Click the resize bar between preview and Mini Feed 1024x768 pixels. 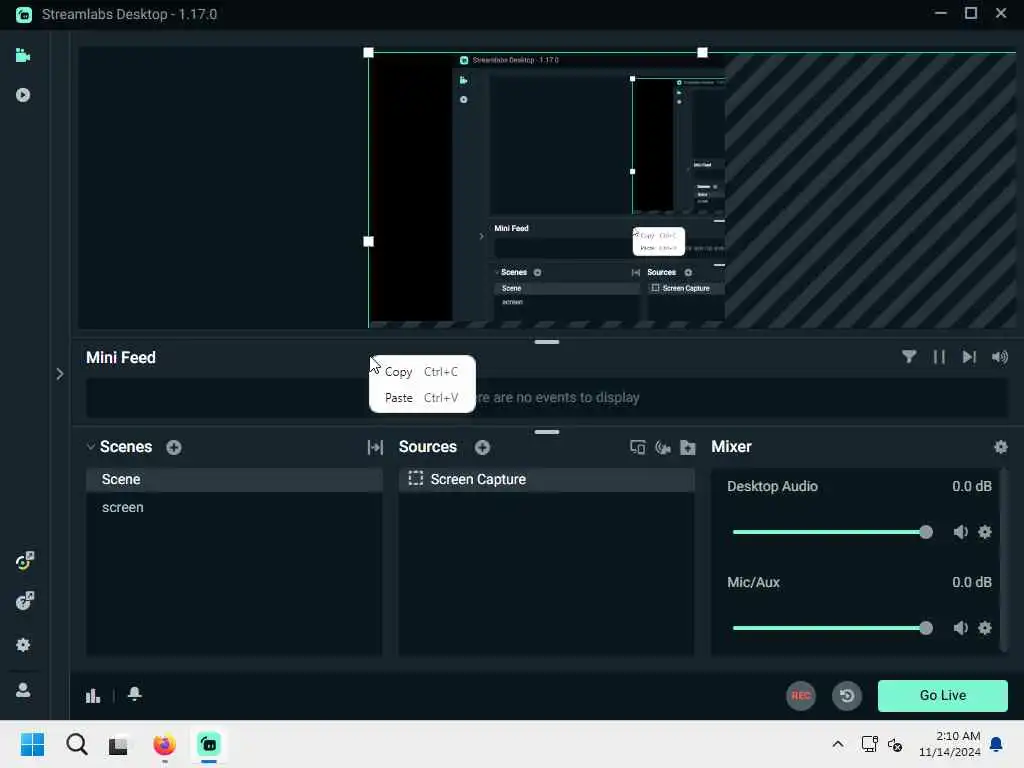[547, 342]
